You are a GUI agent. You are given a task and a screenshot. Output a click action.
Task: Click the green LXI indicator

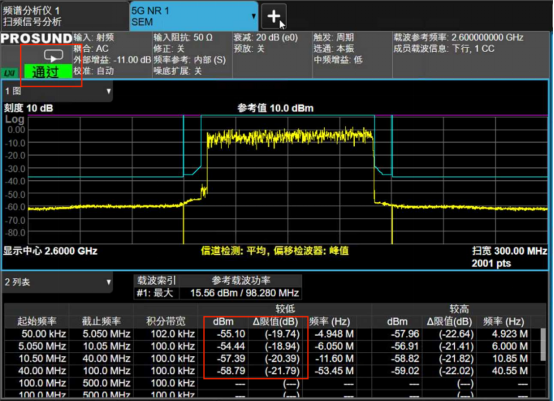click(10, 73)
